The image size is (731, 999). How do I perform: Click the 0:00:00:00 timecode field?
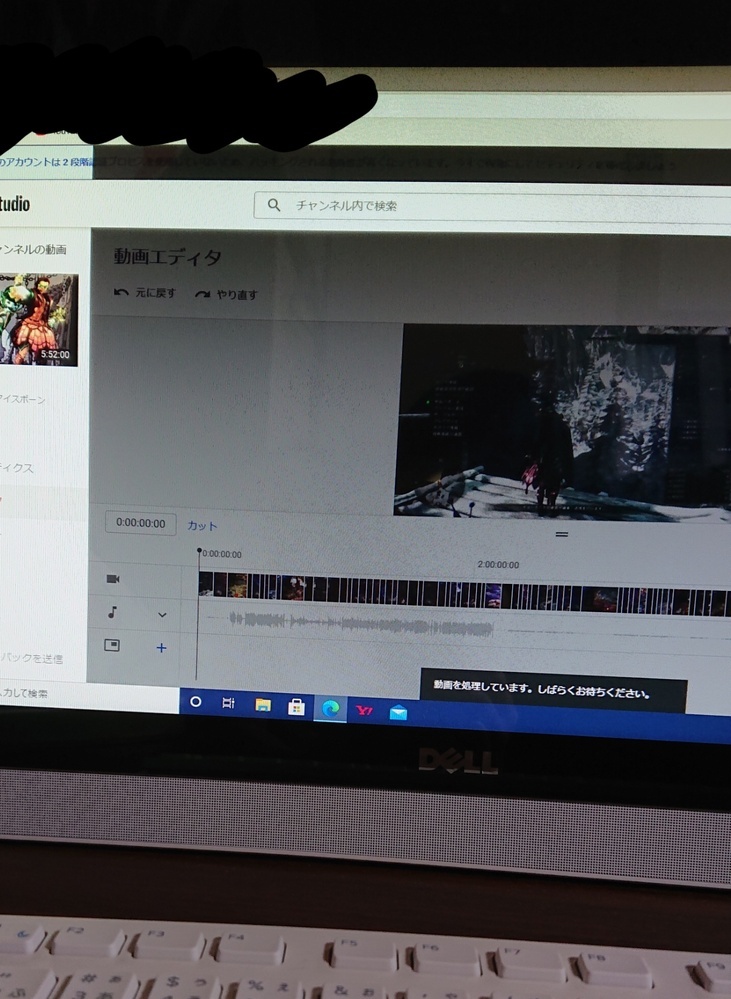140,523
